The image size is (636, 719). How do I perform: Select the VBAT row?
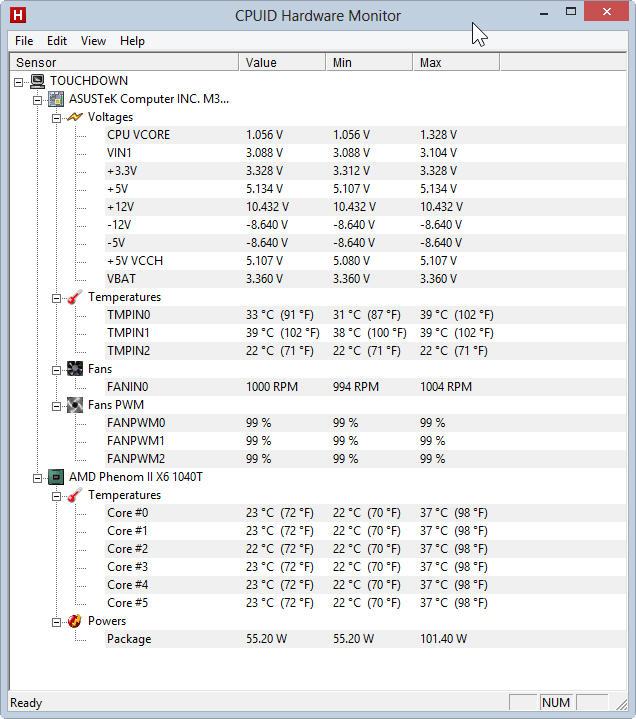(365, 279)
